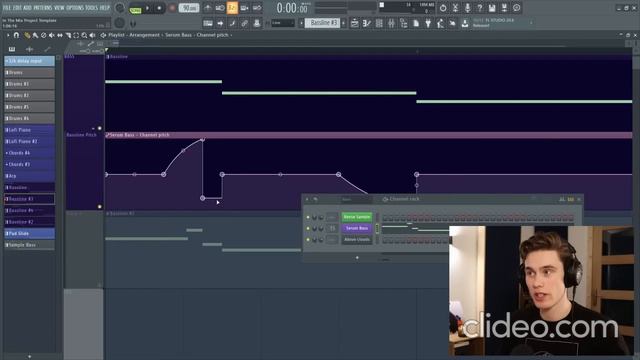Arm the record button
Viewport: 640px width, 360px height.
point(172,8)
